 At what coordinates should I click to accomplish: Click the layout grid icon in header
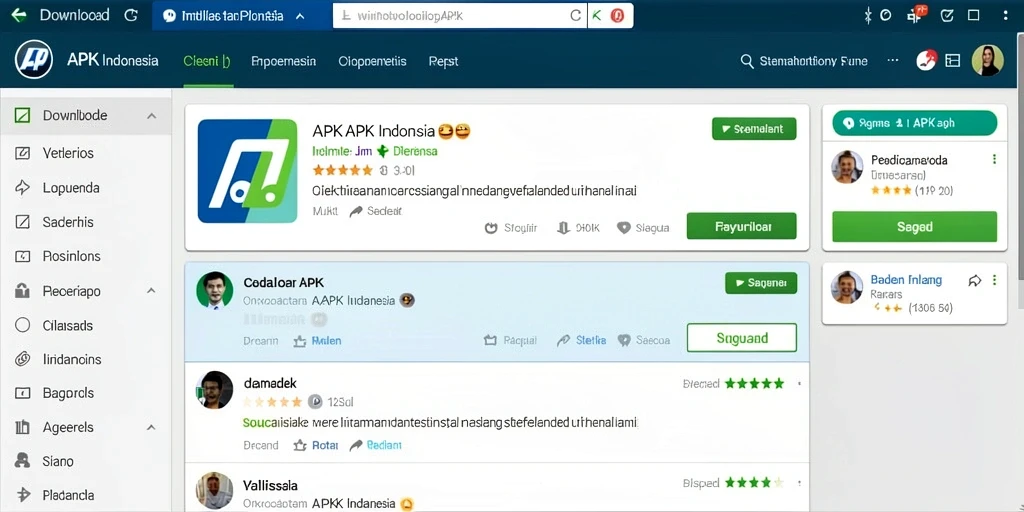pos(953,61)
